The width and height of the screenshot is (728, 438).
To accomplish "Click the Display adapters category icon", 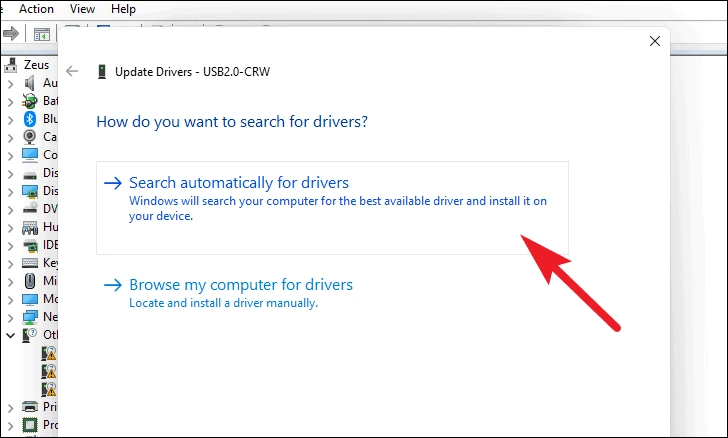I will pos(30,191).
